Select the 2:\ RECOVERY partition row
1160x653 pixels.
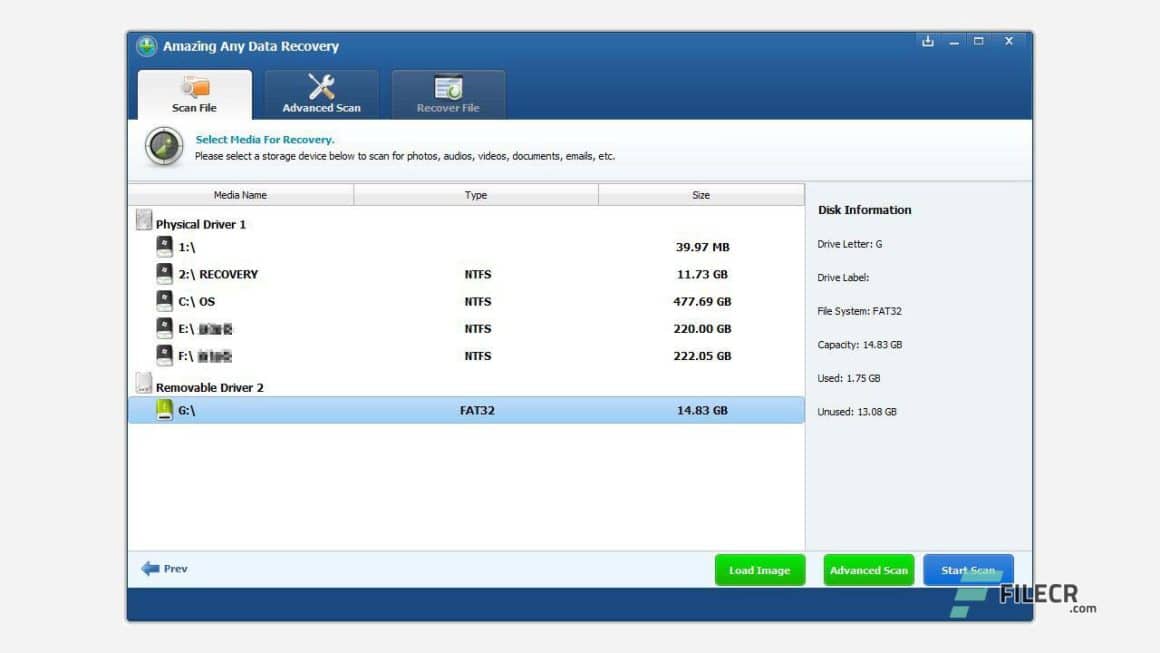coord(466,274)
